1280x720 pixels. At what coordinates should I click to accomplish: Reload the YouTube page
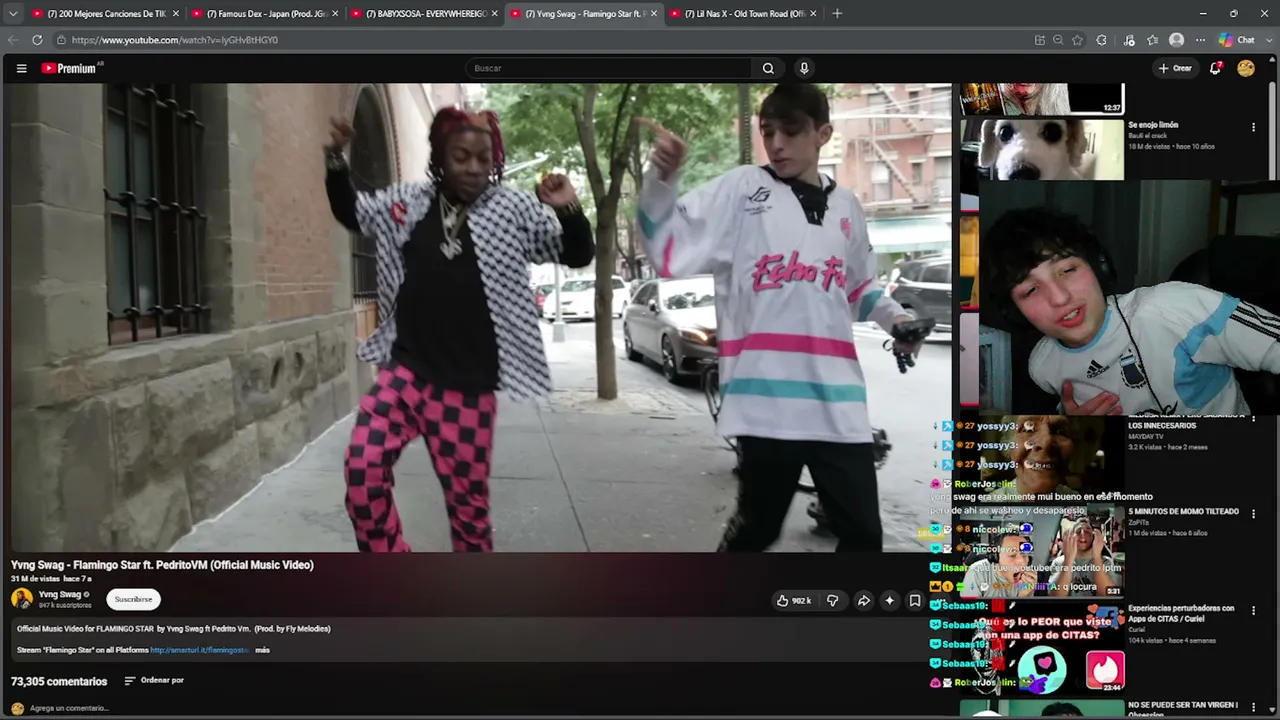coord(37,40)
